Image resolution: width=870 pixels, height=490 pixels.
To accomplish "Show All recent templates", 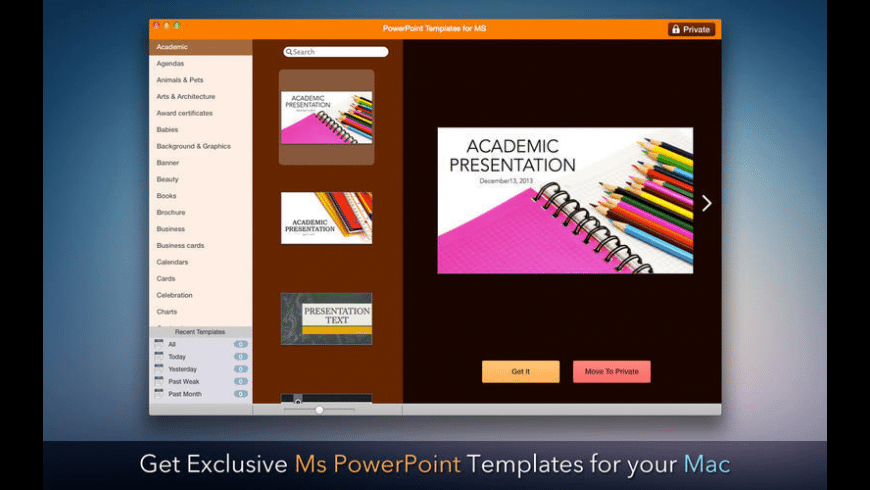I will tap(200, 344).
